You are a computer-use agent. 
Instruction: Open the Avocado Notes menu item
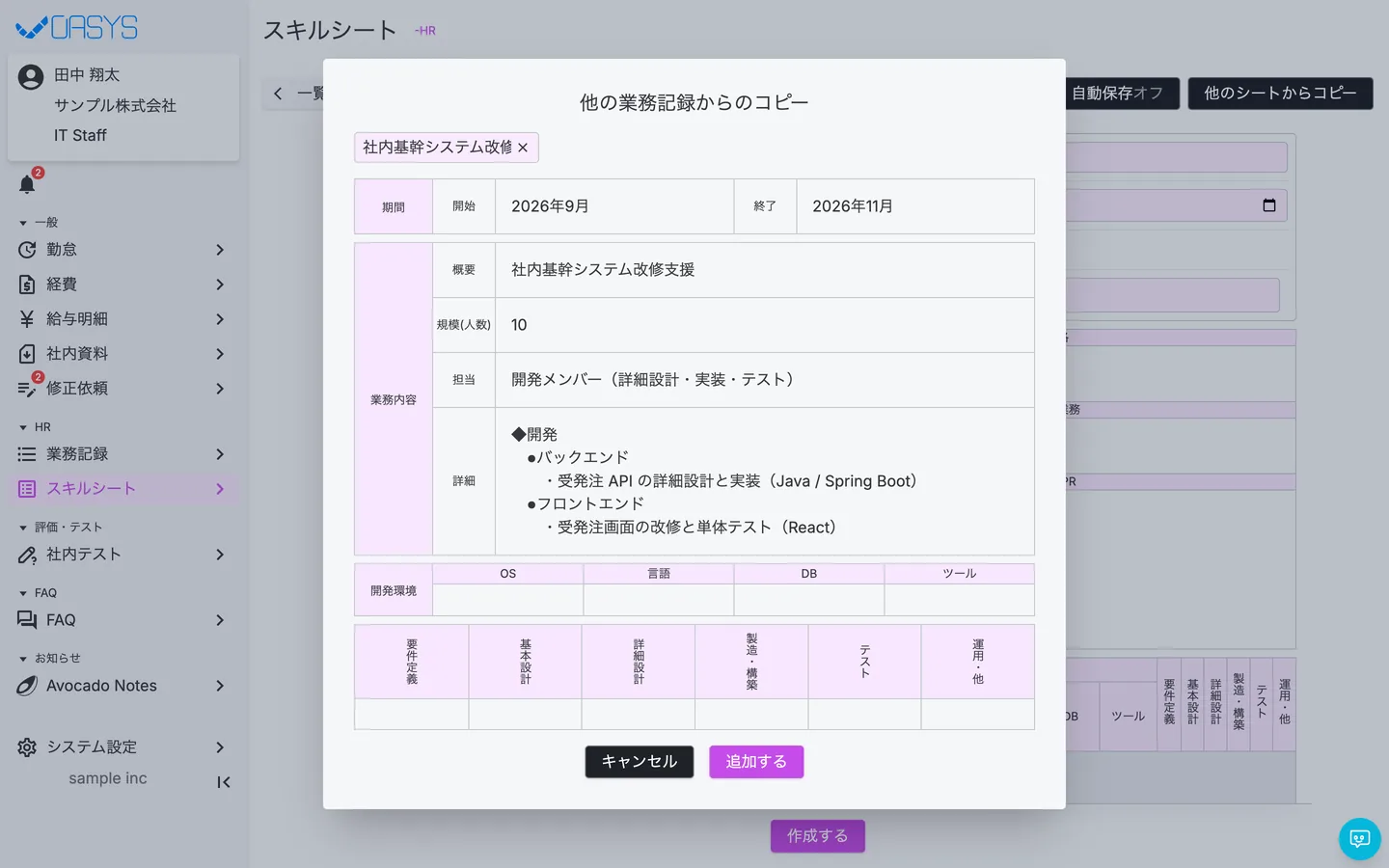click(123, 686)
